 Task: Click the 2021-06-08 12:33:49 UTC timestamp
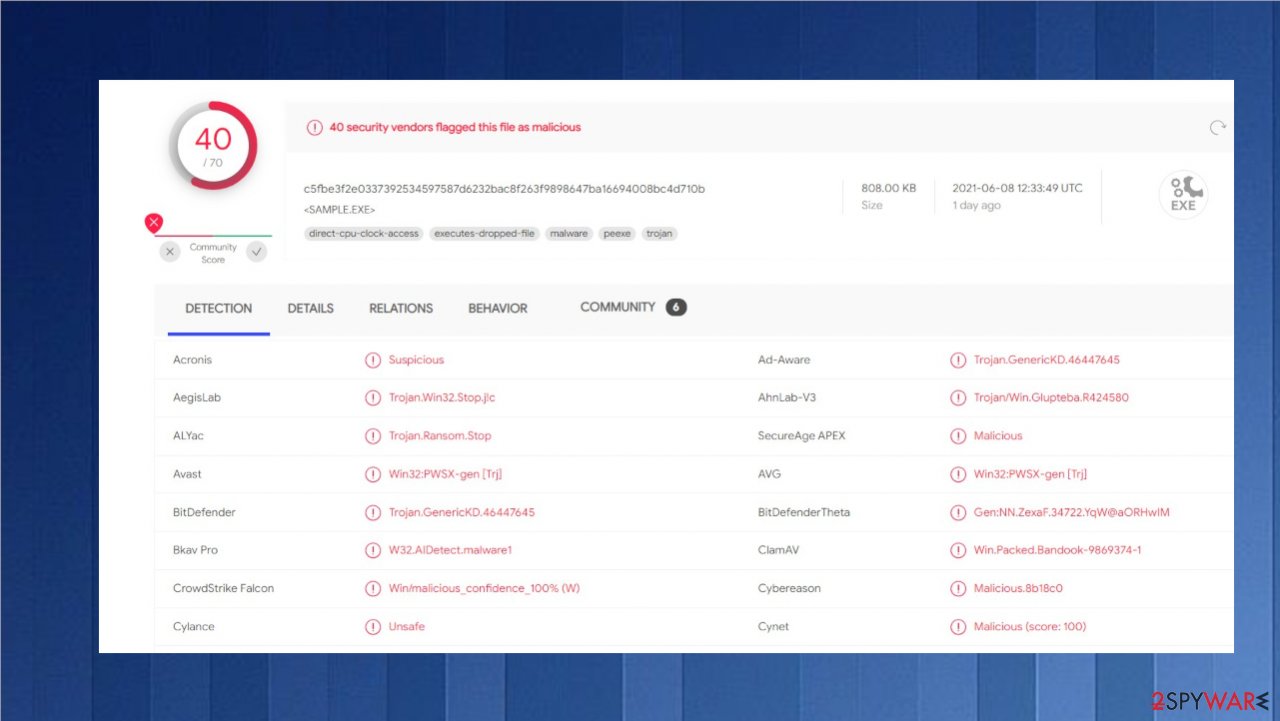point(1018,188)
